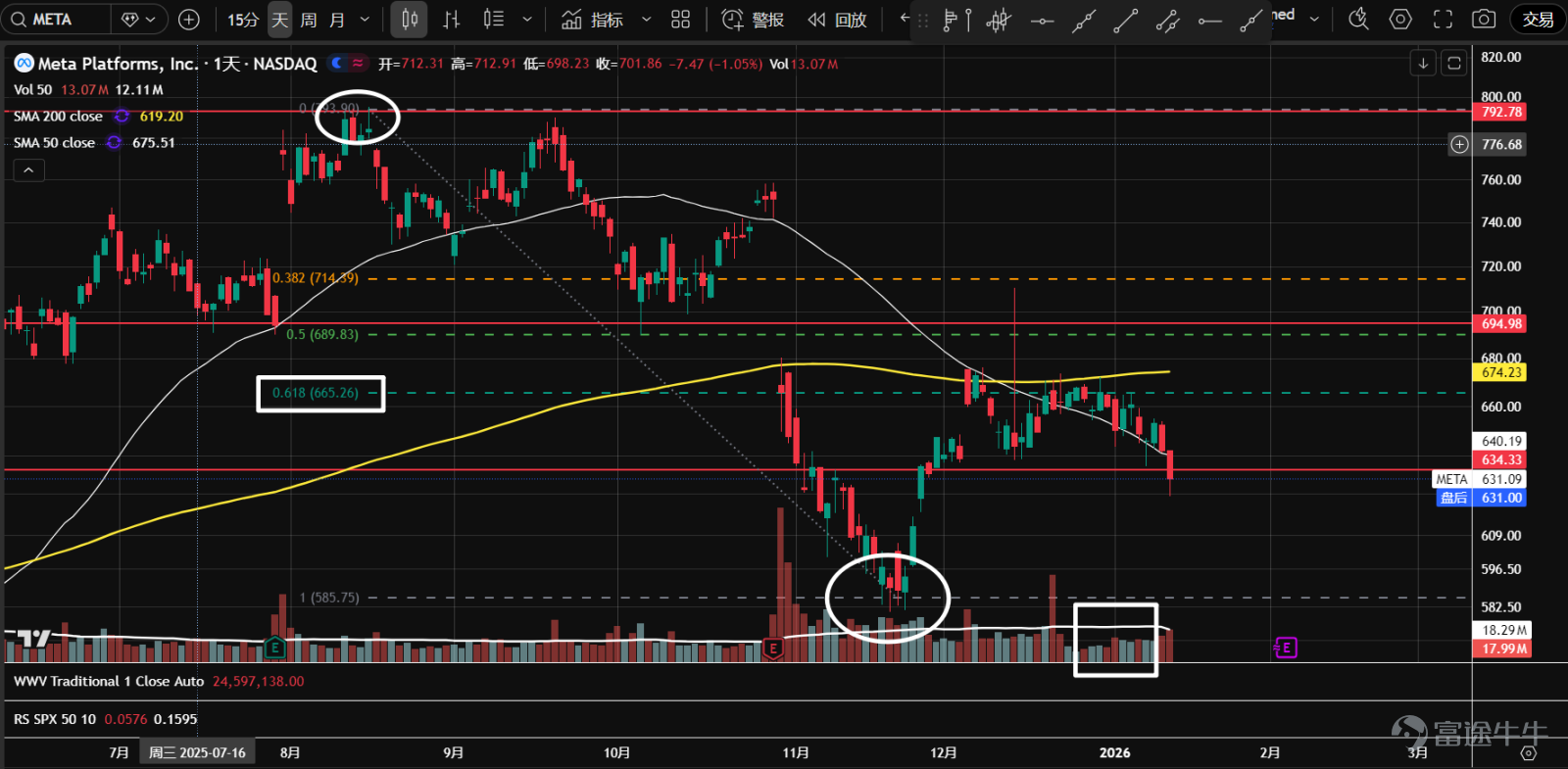The width and height of the screenshot is (1568, 769).
Task: Click the red 792.78 price label
Action: (1500, 112)
